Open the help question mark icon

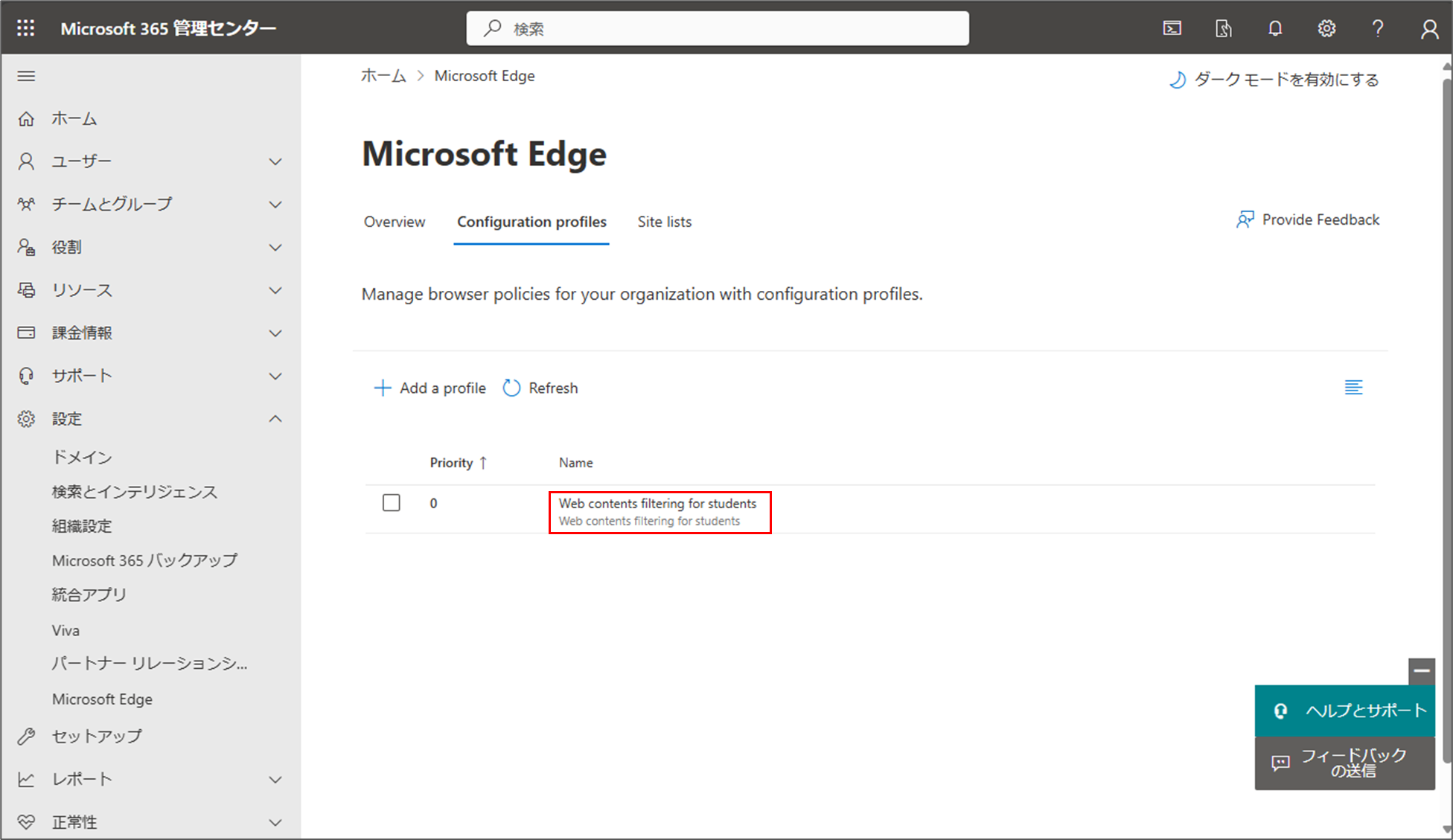pos(1378,28)
